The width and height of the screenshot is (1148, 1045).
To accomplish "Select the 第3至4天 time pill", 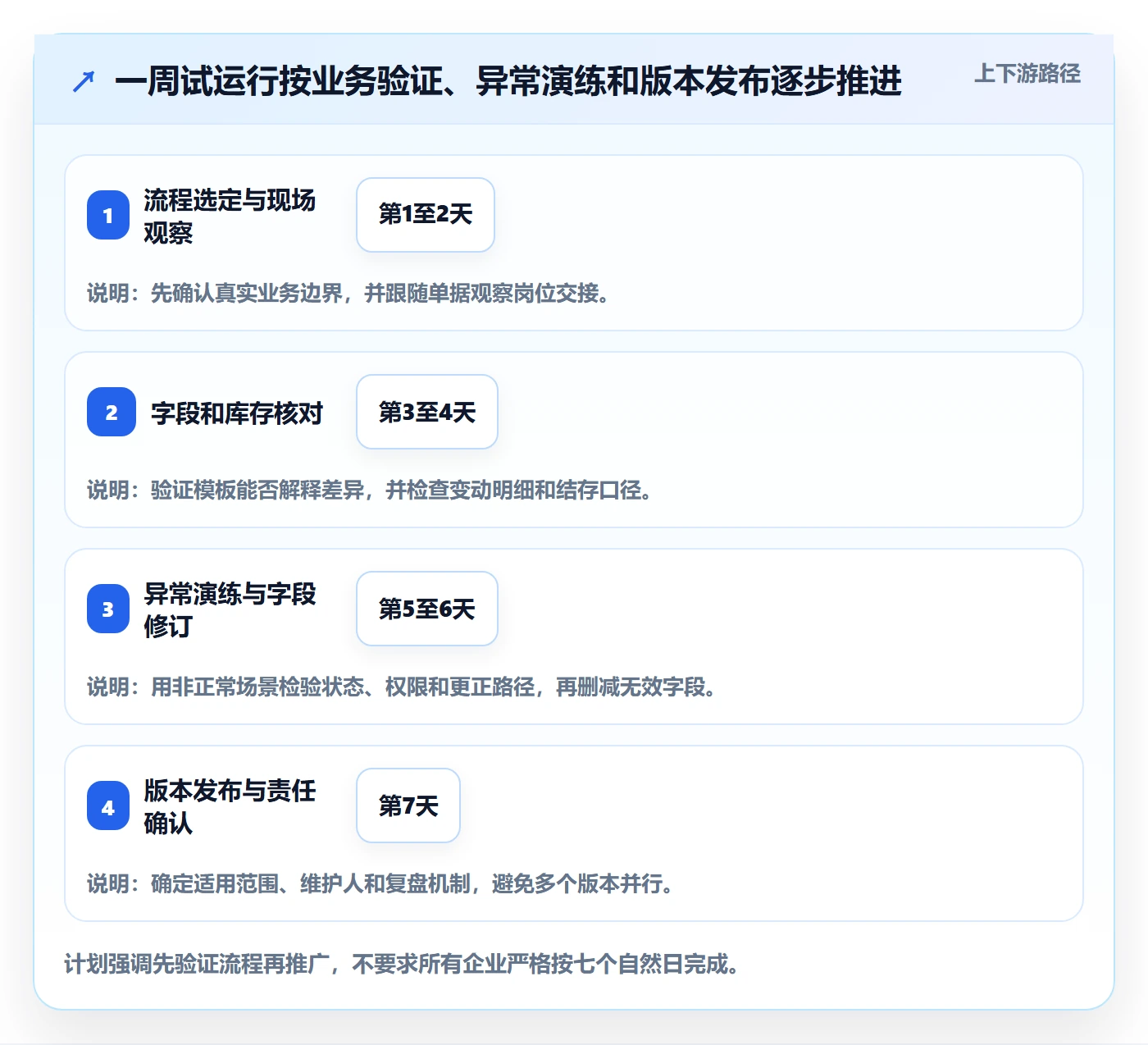I will [x=427, y=412].
